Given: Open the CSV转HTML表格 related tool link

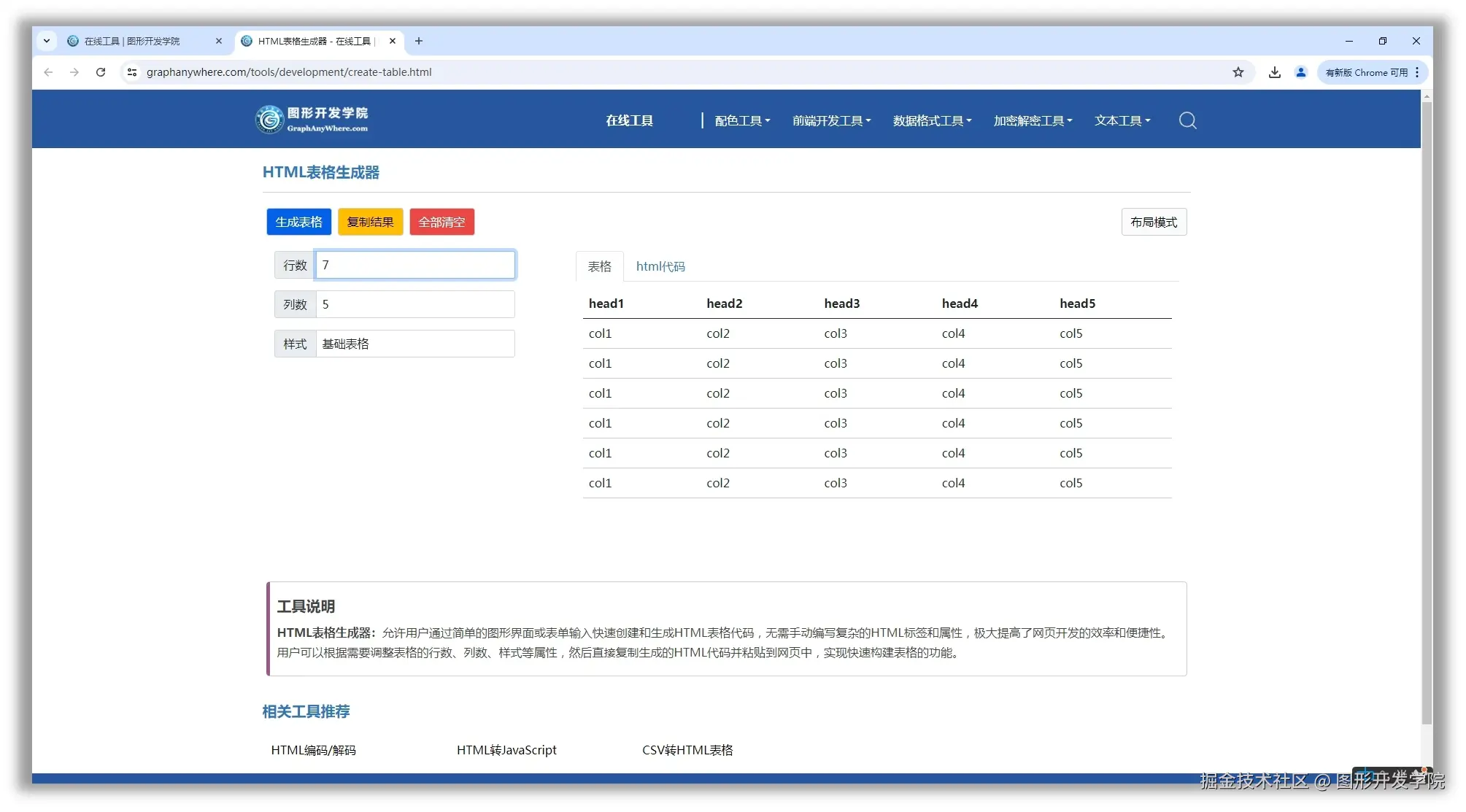Looking at the screenshot, I should (x=687, y=750).
